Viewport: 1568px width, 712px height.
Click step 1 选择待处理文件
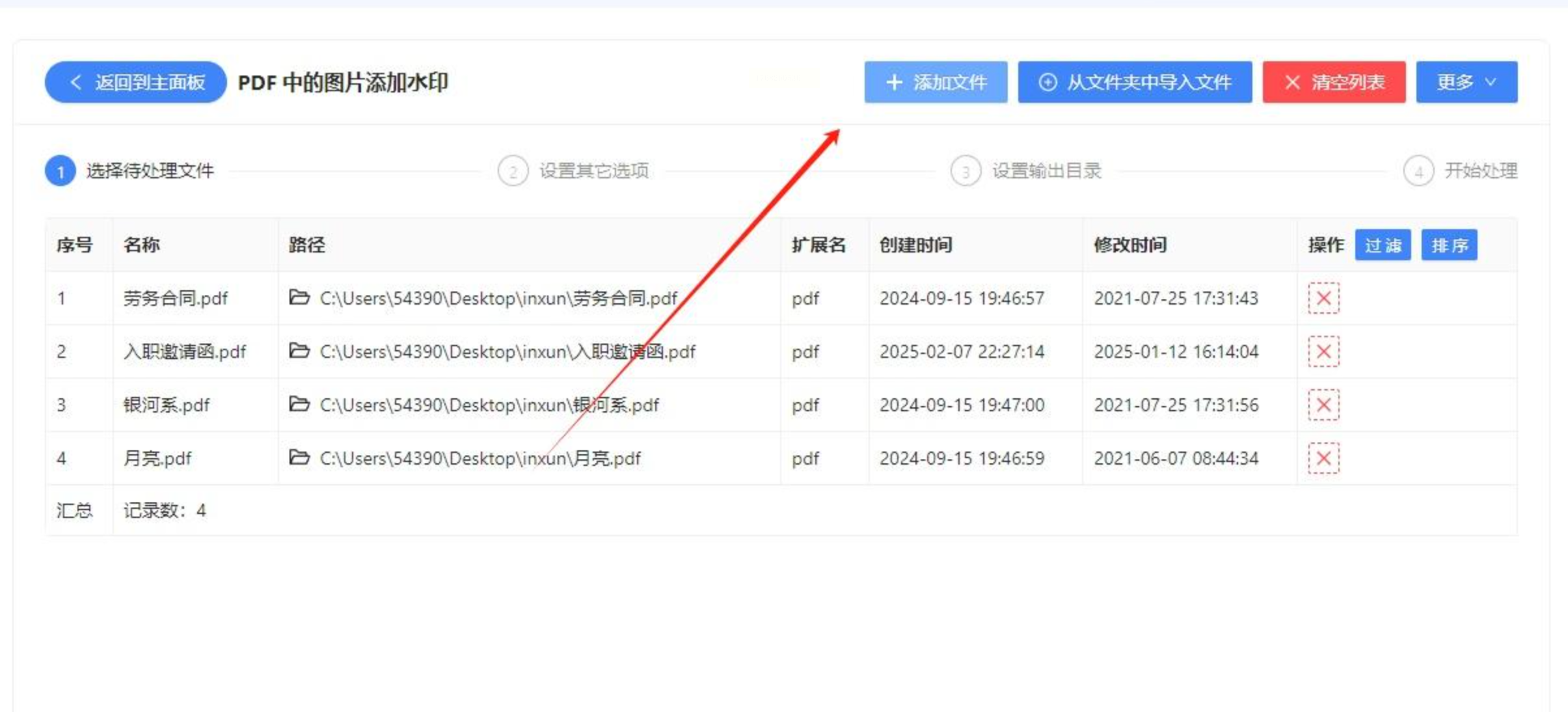coord(149,171)
